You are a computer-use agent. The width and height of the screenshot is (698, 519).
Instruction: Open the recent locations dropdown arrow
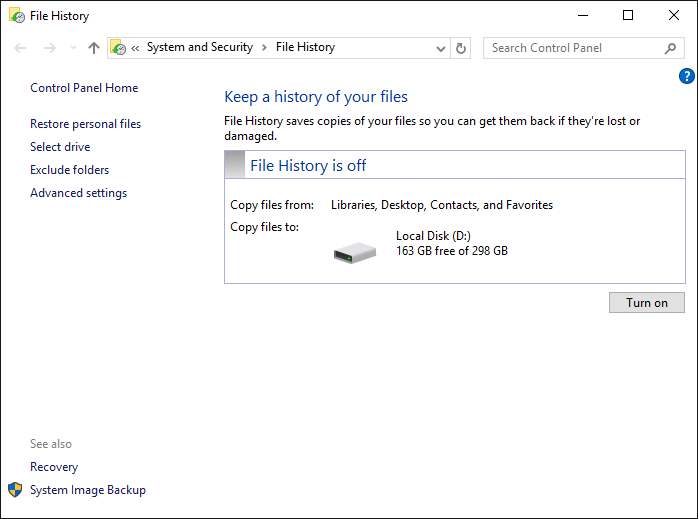tap(73, 48)
